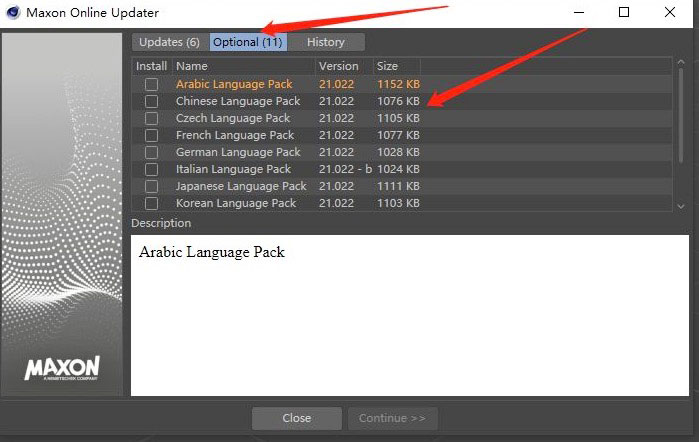This screenshot has width=699, height=442.
Task: Switch to the Updates (6) tab
Action: 169,42
